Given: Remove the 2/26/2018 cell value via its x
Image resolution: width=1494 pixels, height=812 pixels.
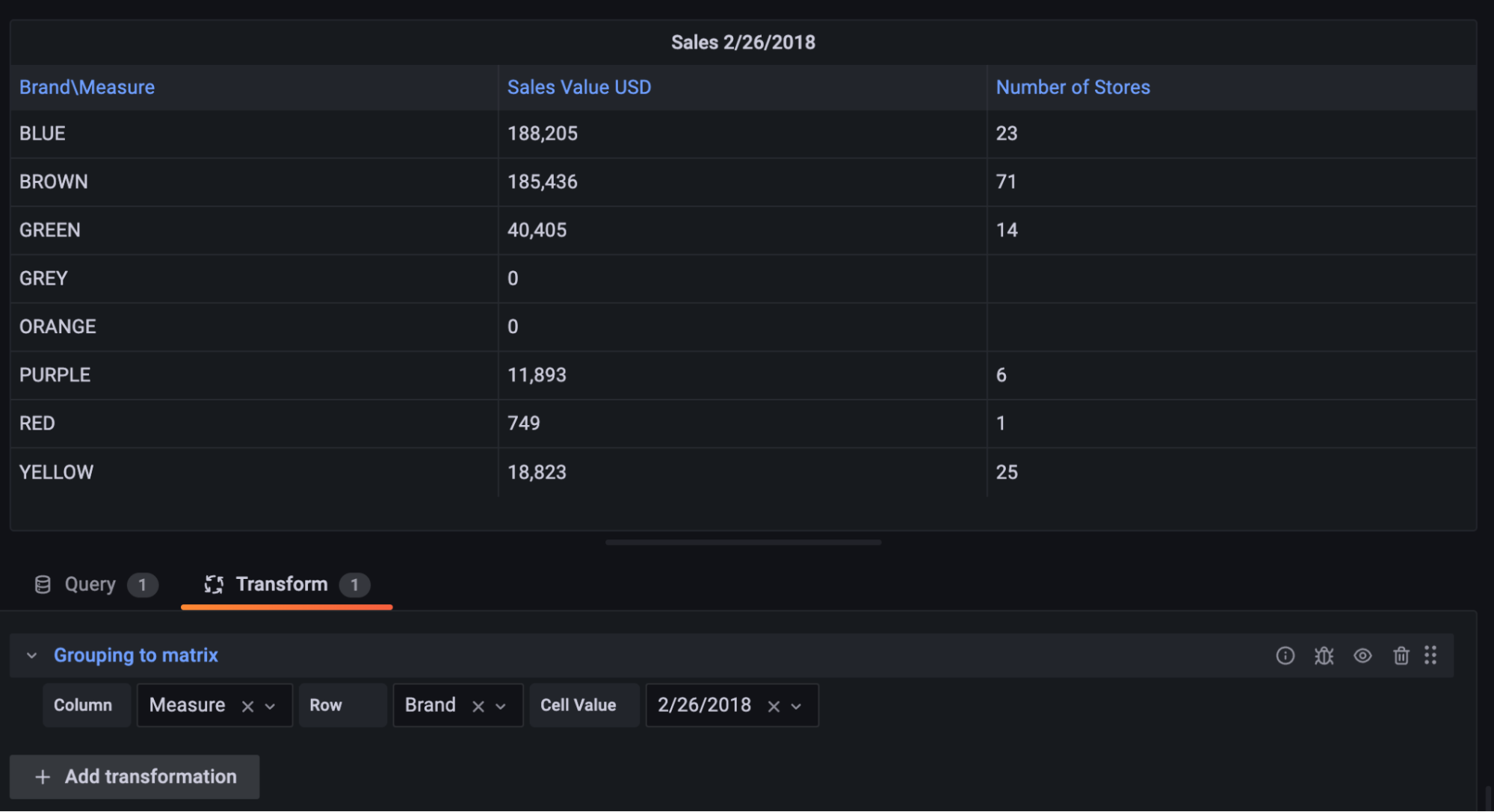Looking at the screenshot, I should [x=774, y=705].
